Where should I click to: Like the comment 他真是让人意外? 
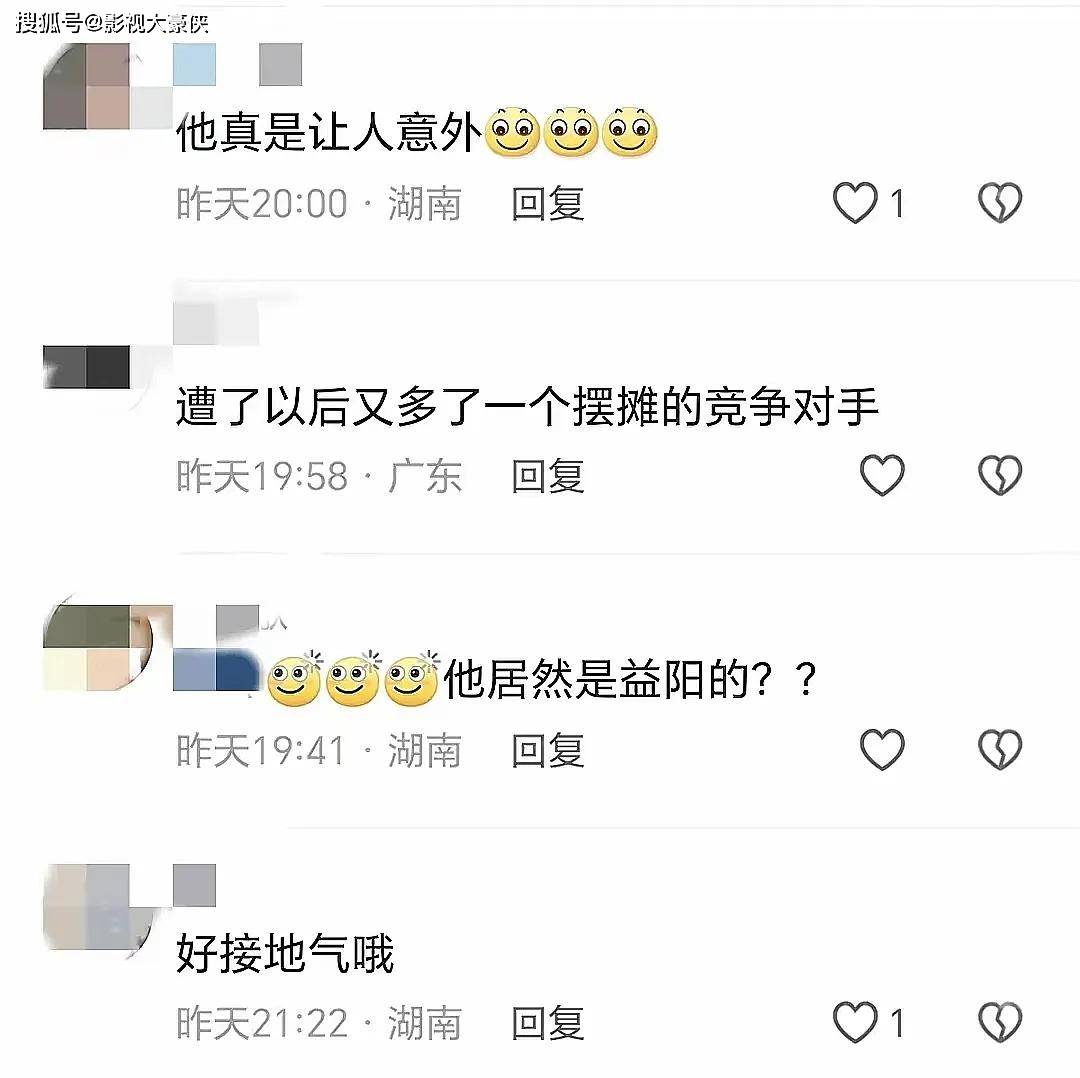click(855, 203)
